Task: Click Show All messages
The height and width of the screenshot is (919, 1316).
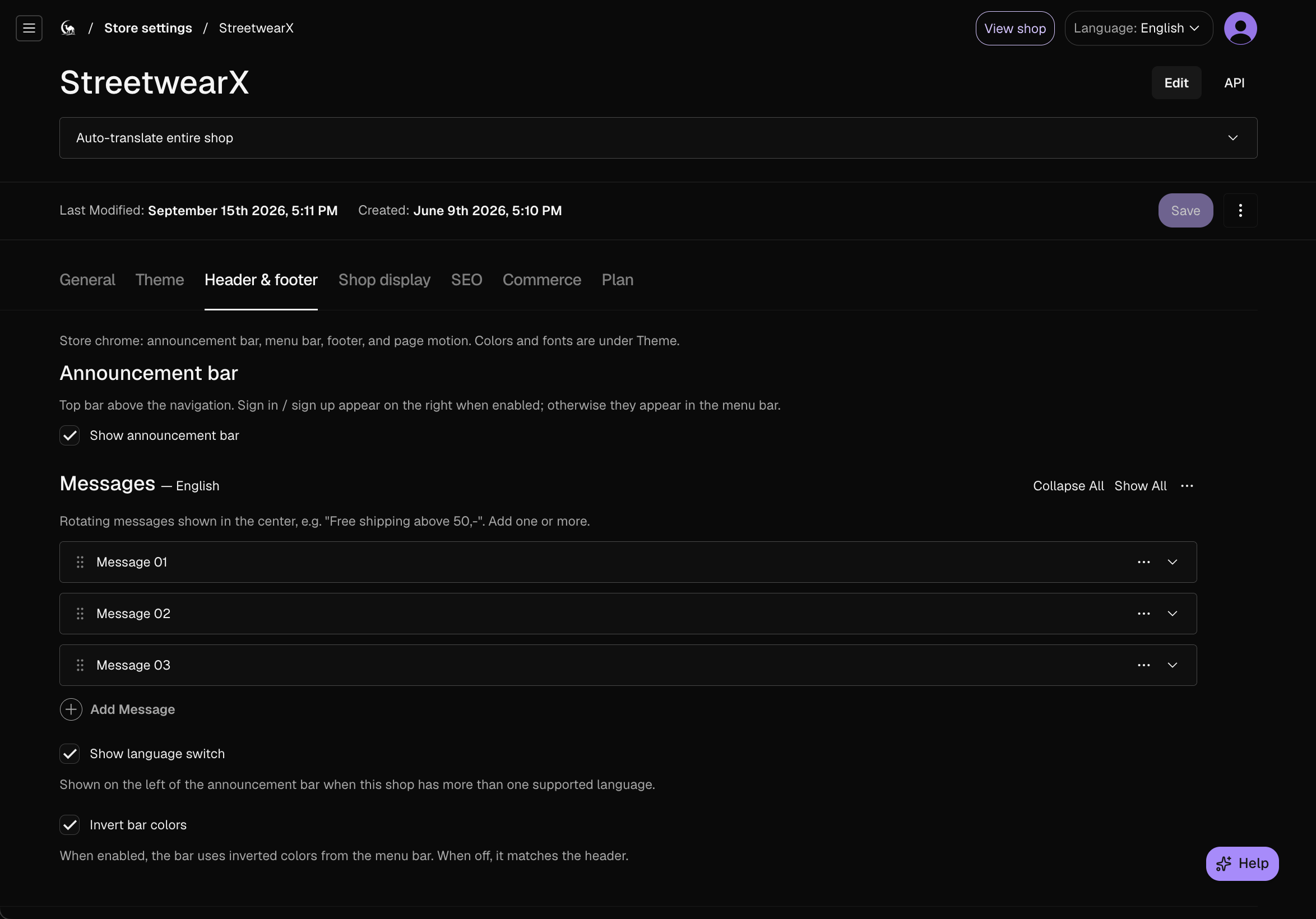Action: click(1140, 486)
